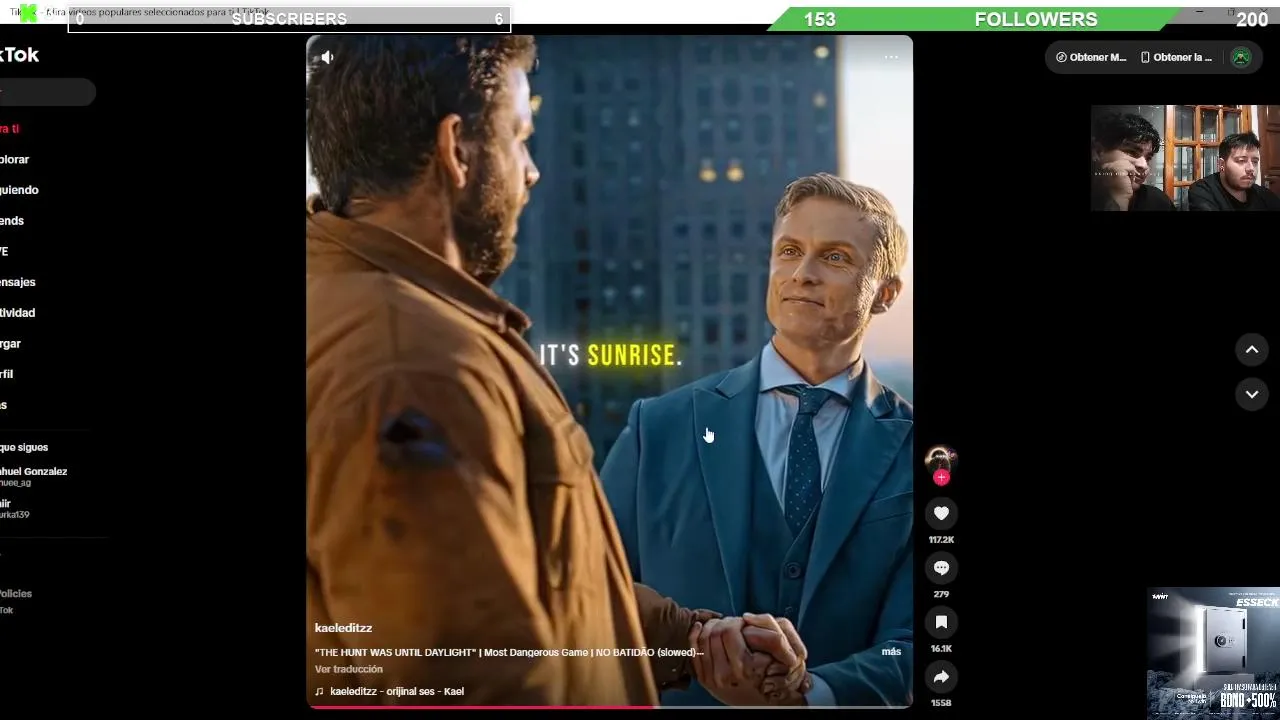
Task: Open the TikTok logo home link
Action: [19, 55]
